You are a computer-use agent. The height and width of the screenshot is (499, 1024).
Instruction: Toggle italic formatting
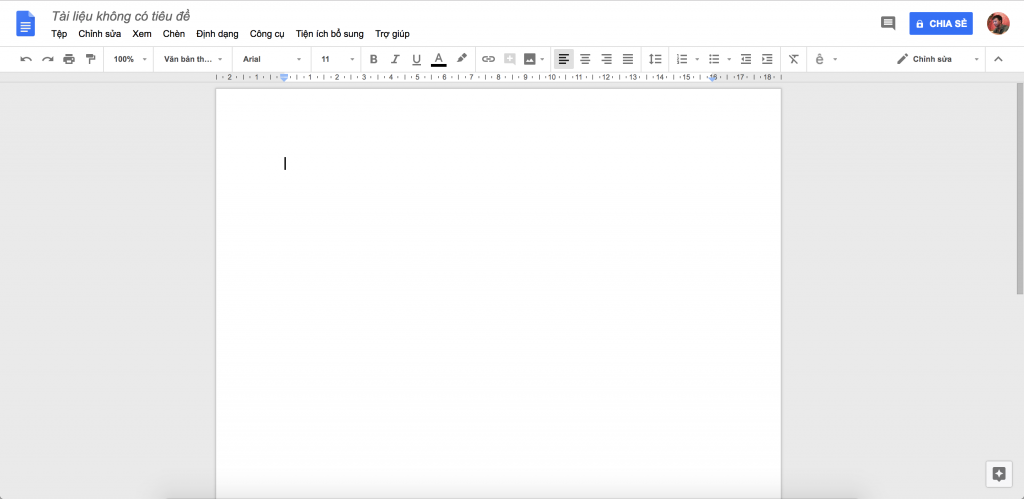395,59
